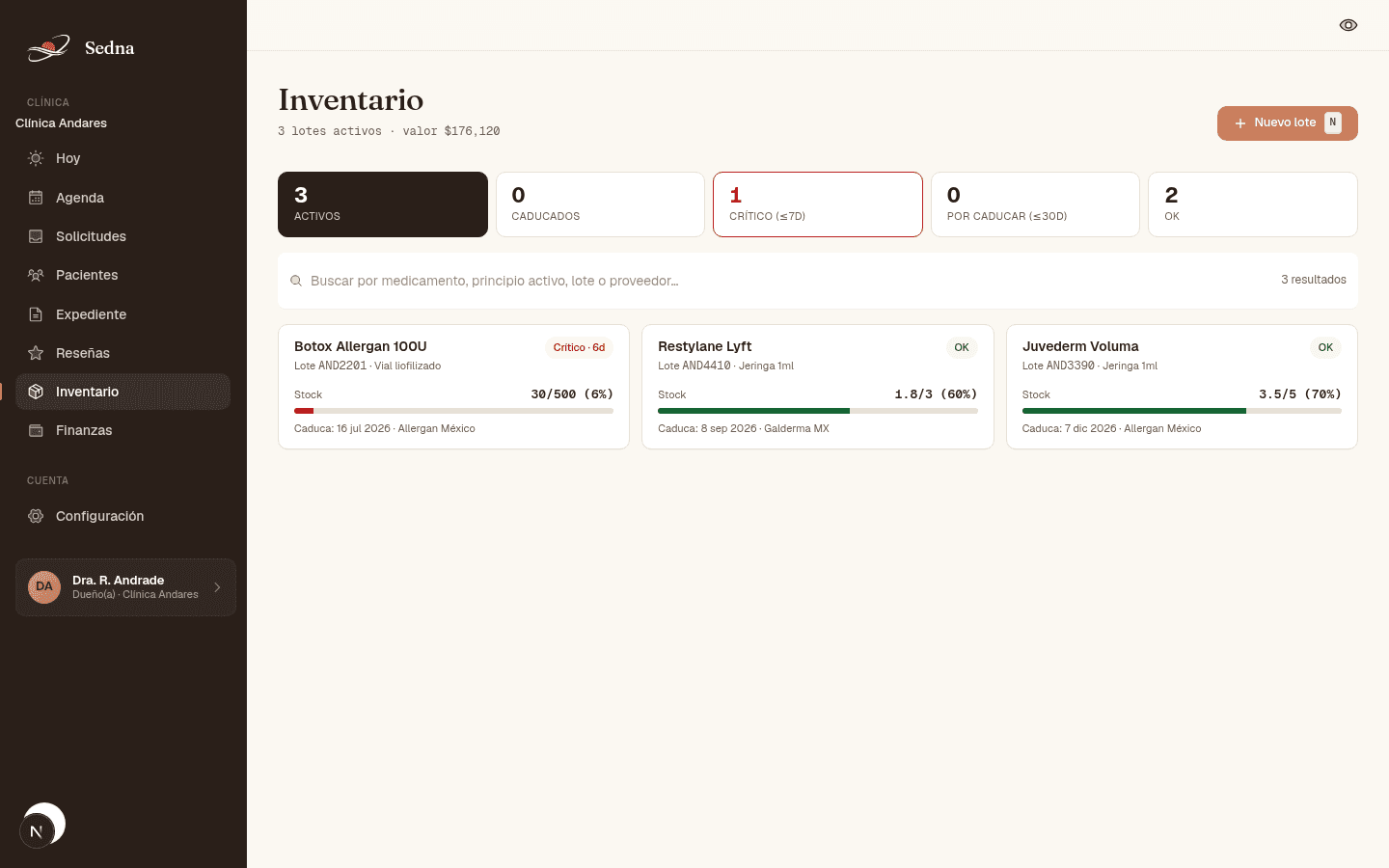Image resolution: width=1389 pixels, height=868 pixels.
Task: Expand the Dra. R. Andrade account chevron
Action: [x=217, y=587]
